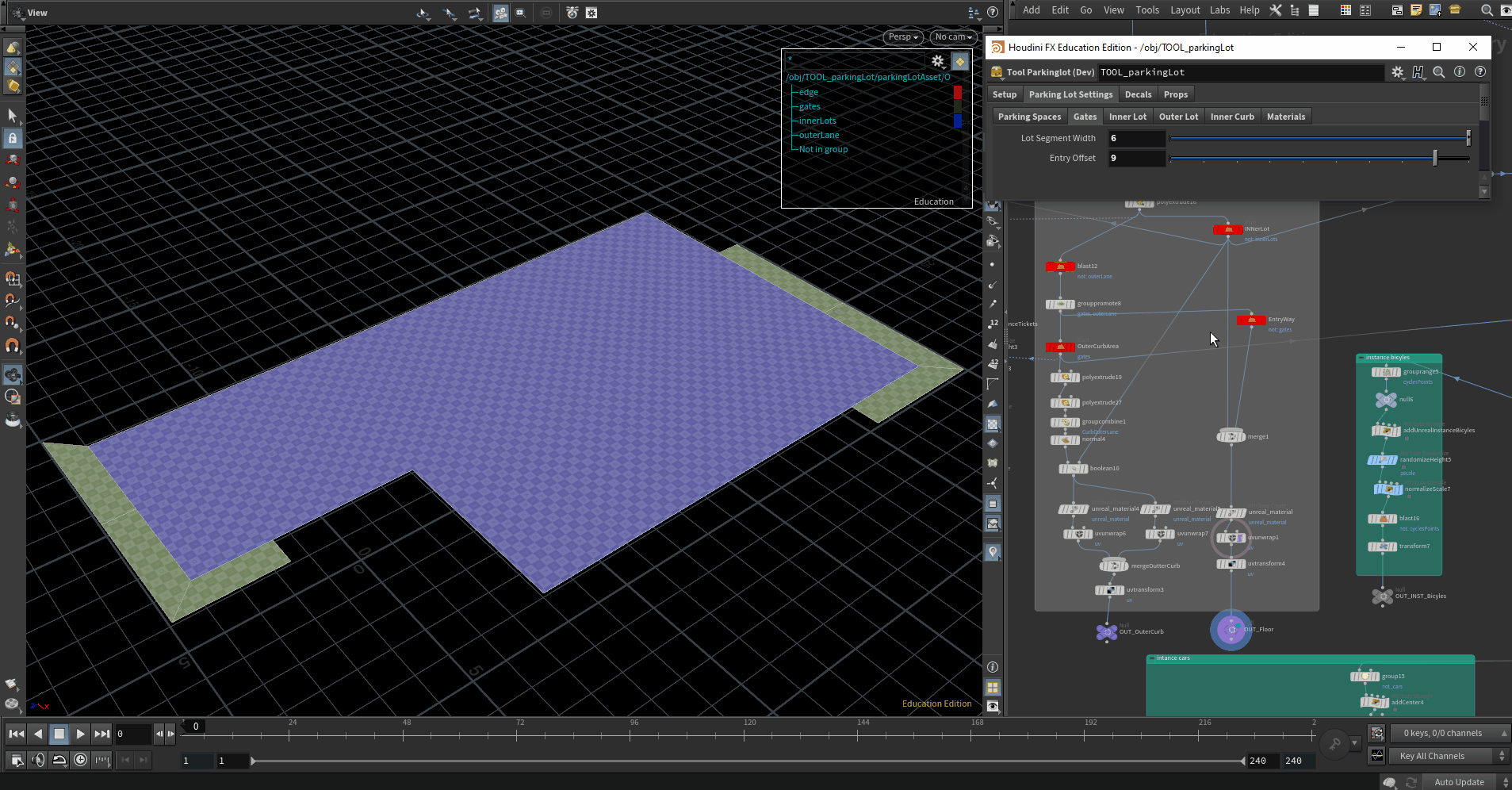Collapse the 'instance bicyles' network box

pos(1361,358)
